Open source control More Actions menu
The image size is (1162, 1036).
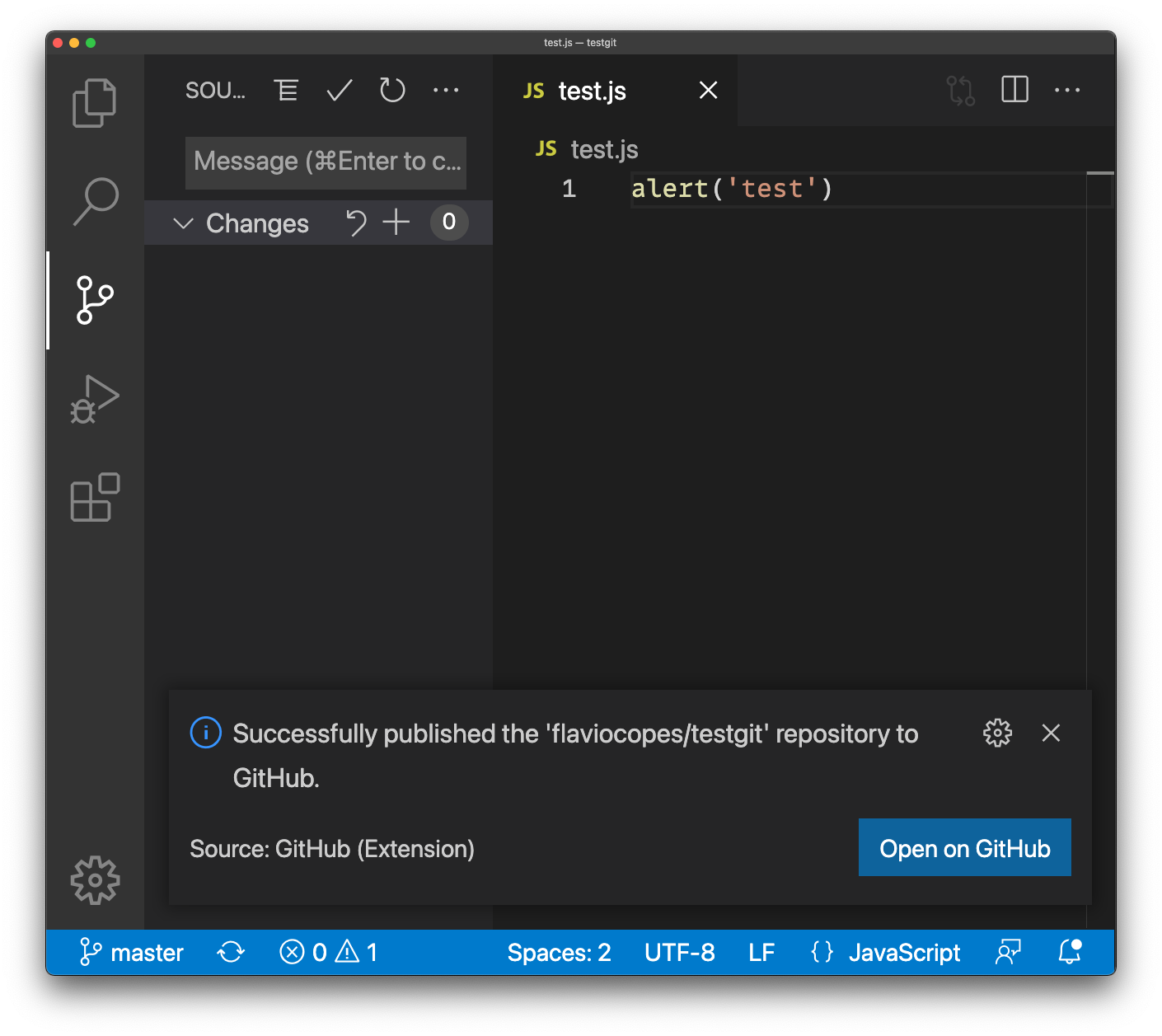point(446,91)
